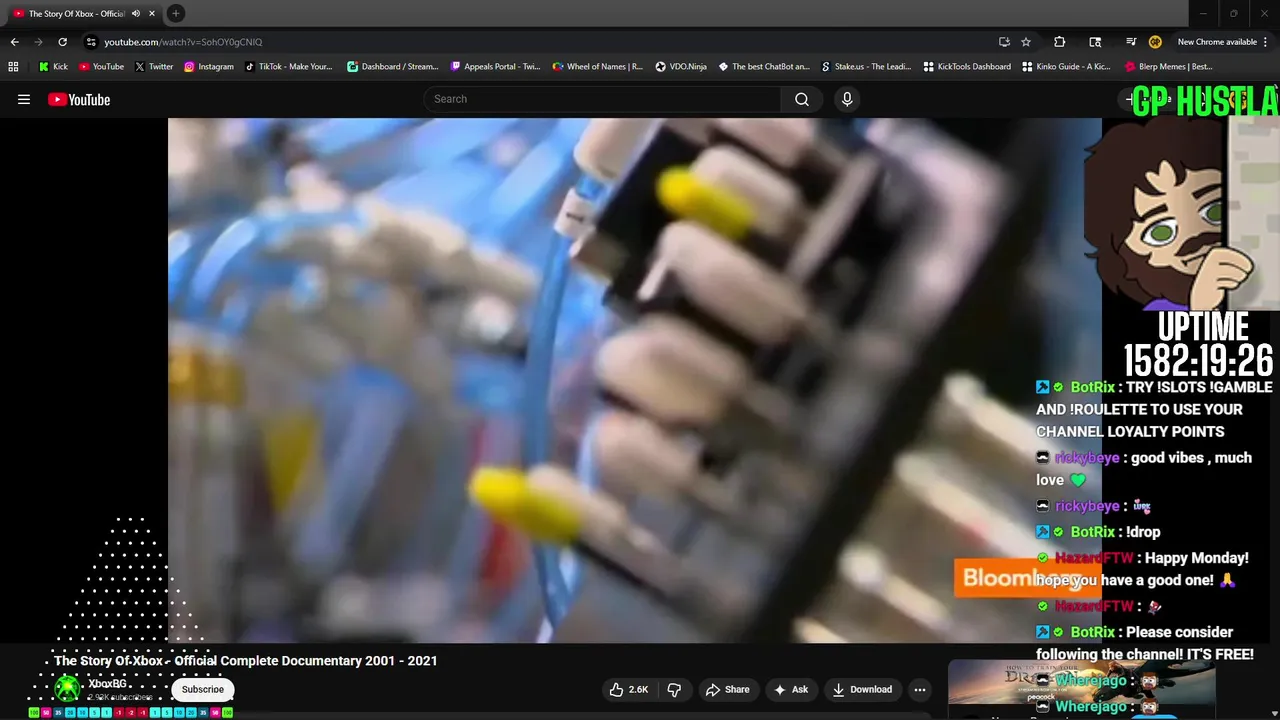Open the Chrome apps grid shortcut

click(x=13, y=67)
